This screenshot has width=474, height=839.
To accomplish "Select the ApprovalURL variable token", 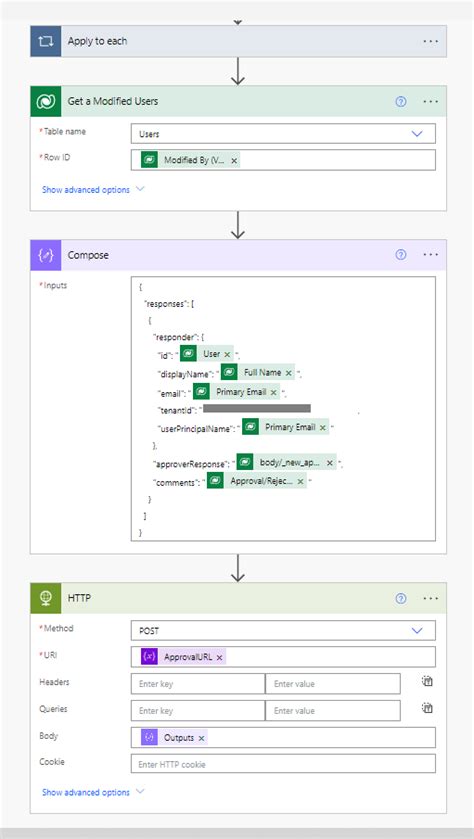I will [x=184, y=657].
